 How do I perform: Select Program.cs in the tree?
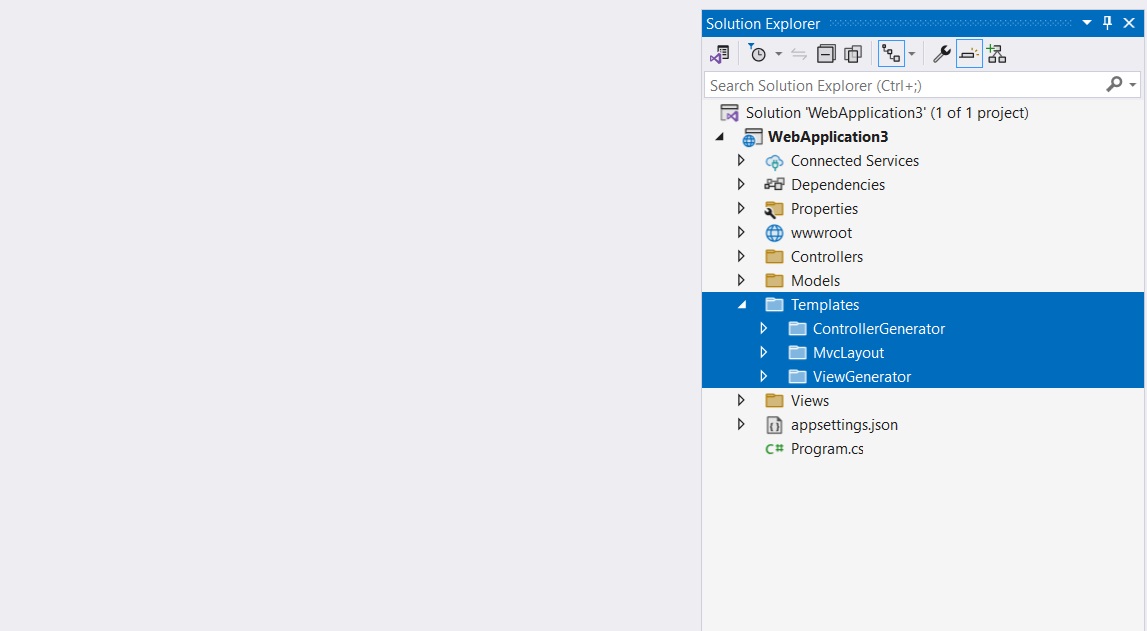[x=826, y=449]
